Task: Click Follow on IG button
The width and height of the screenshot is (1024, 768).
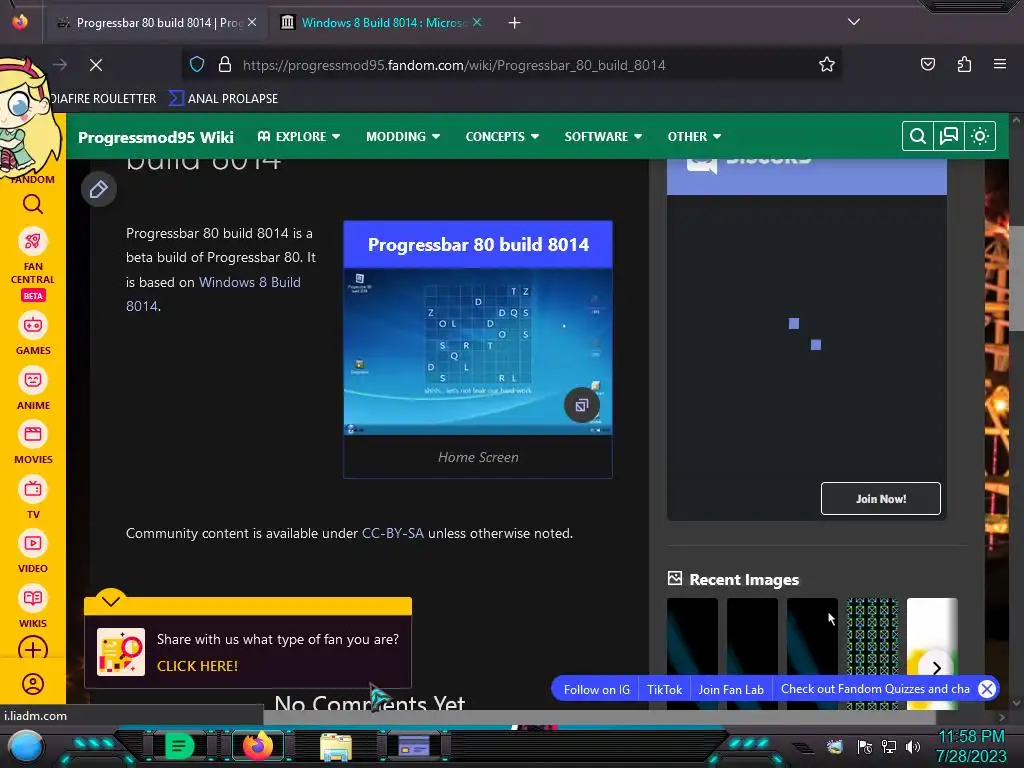Action: [x=596, y=690]
